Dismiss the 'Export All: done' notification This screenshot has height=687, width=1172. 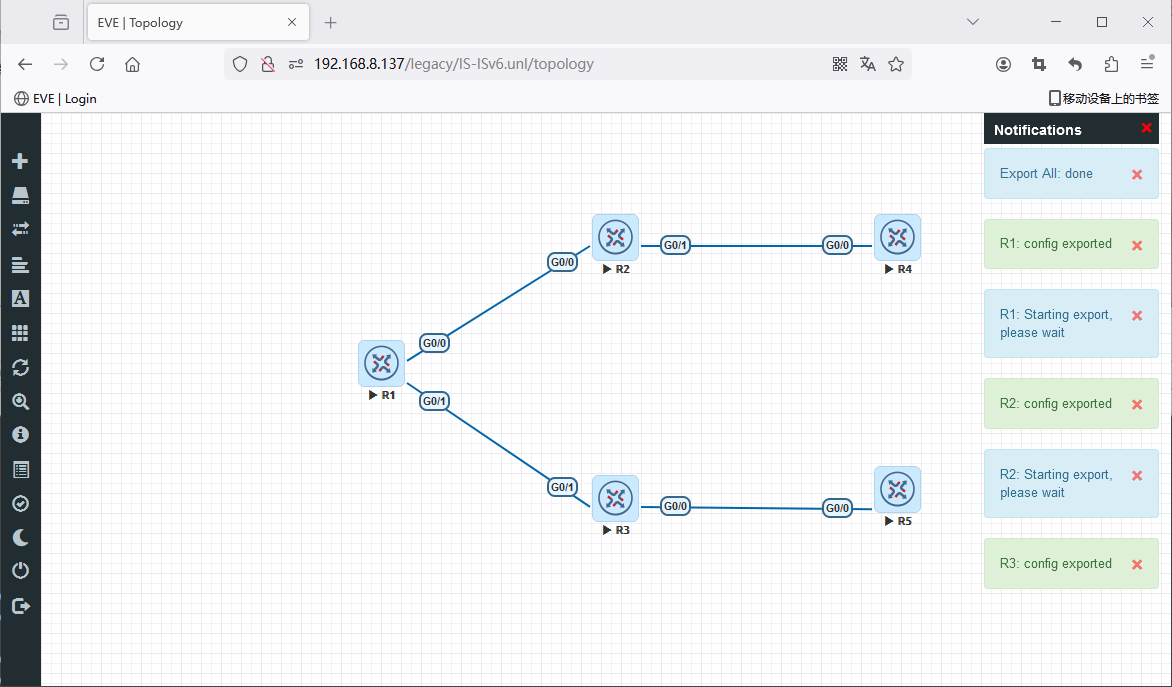pyautogui.click(x=1136, y=174)
